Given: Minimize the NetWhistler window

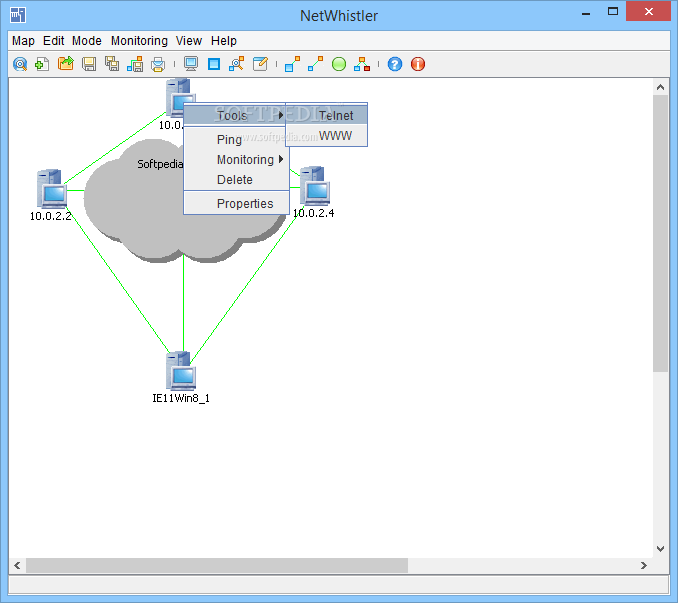Looking at the screenshot, I should point(586,13).
